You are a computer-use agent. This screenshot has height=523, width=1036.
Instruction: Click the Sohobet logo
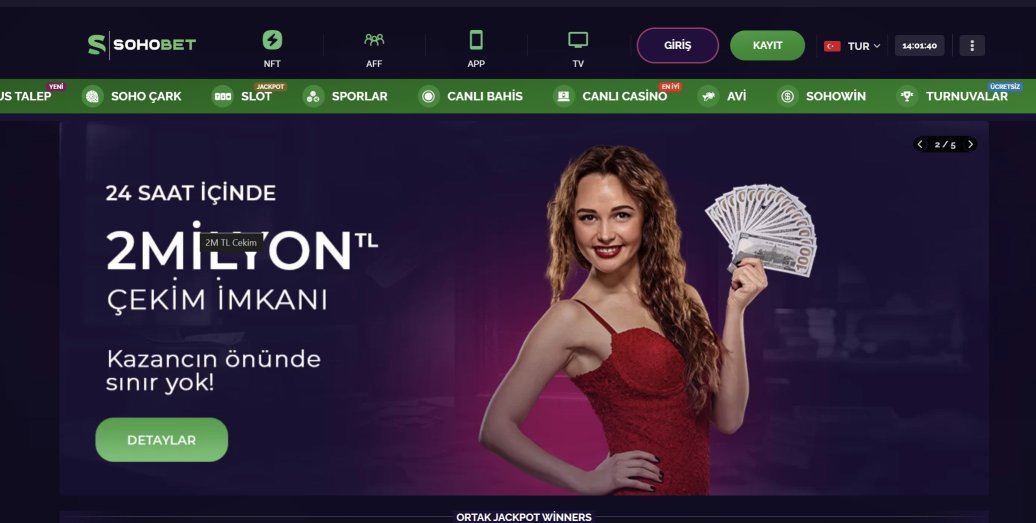click(x=142, y=45)
